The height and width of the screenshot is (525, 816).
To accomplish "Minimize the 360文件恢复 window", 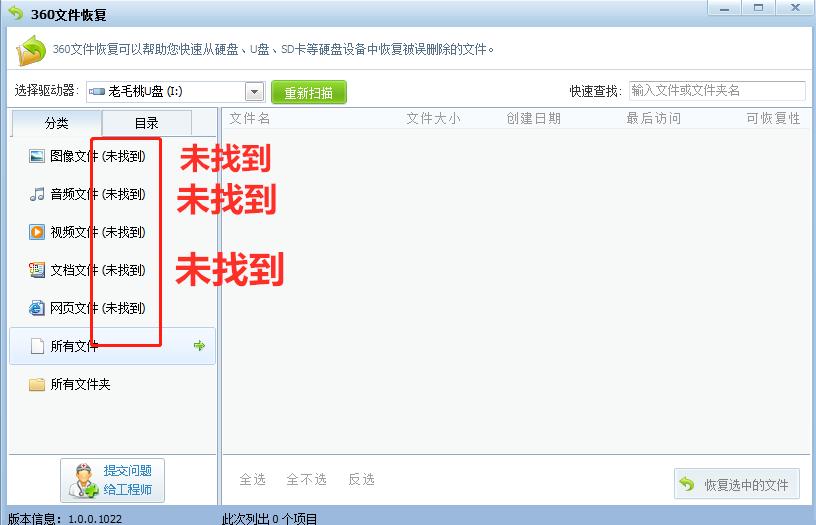I will pos(724,8).
